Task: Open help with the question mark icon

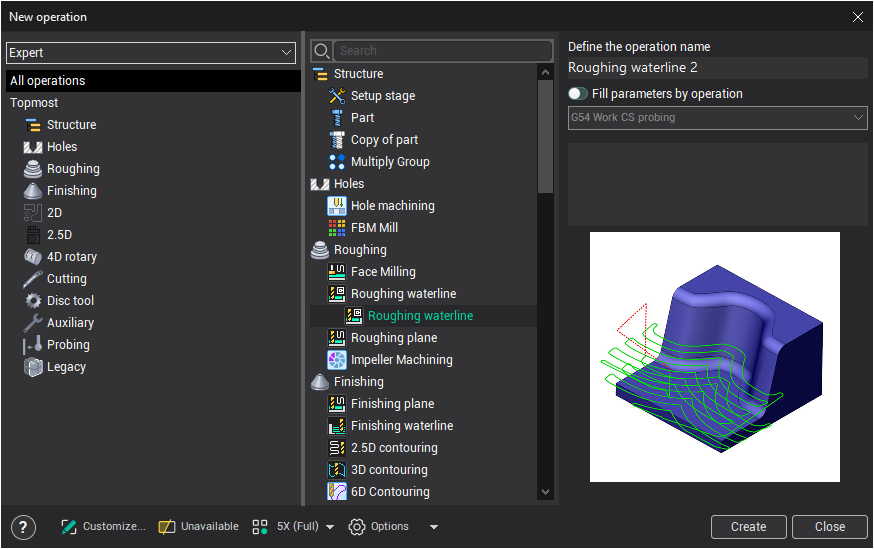Action: pos(24,527)
